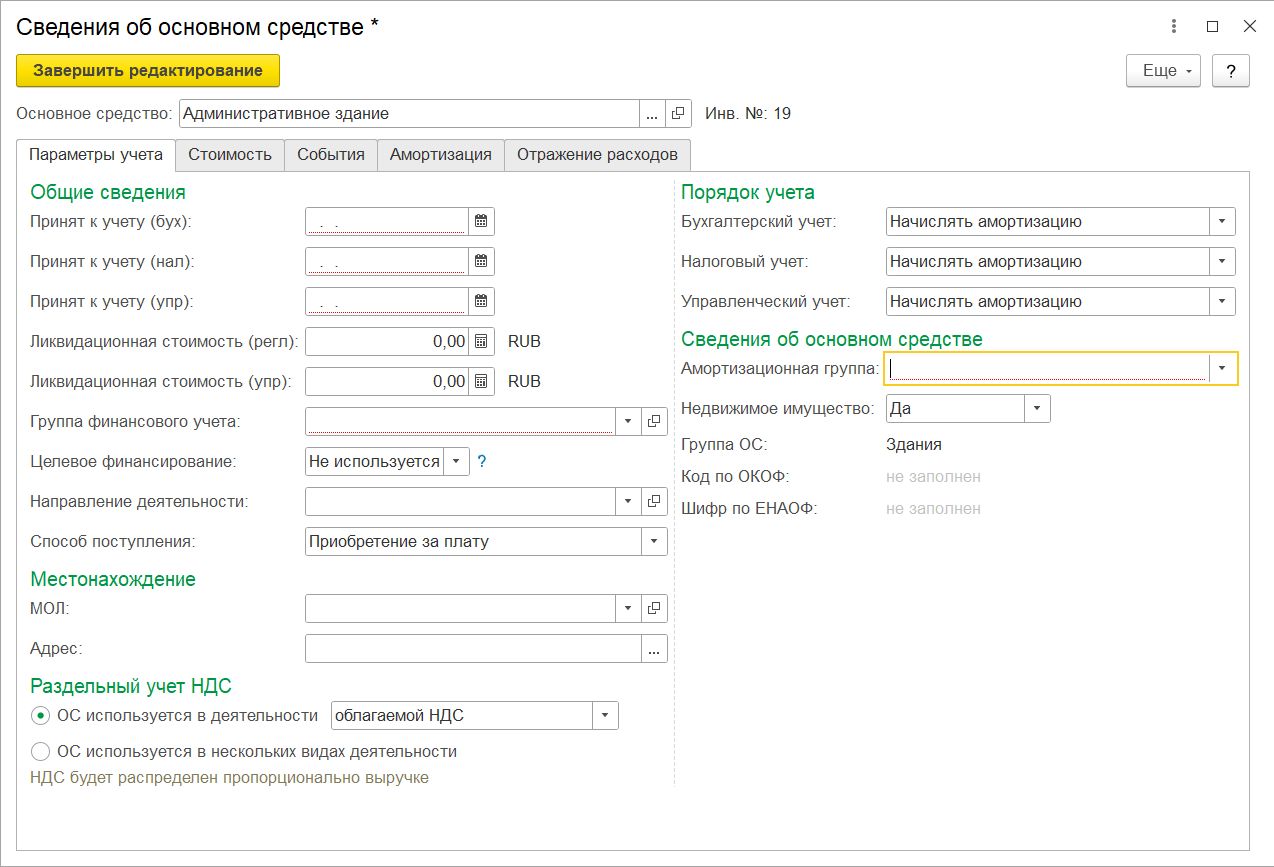Open the Отражение расходов tab
The height and width of the screenshot is (867, 1274).
pyautogui.click(x=597, y=155)
